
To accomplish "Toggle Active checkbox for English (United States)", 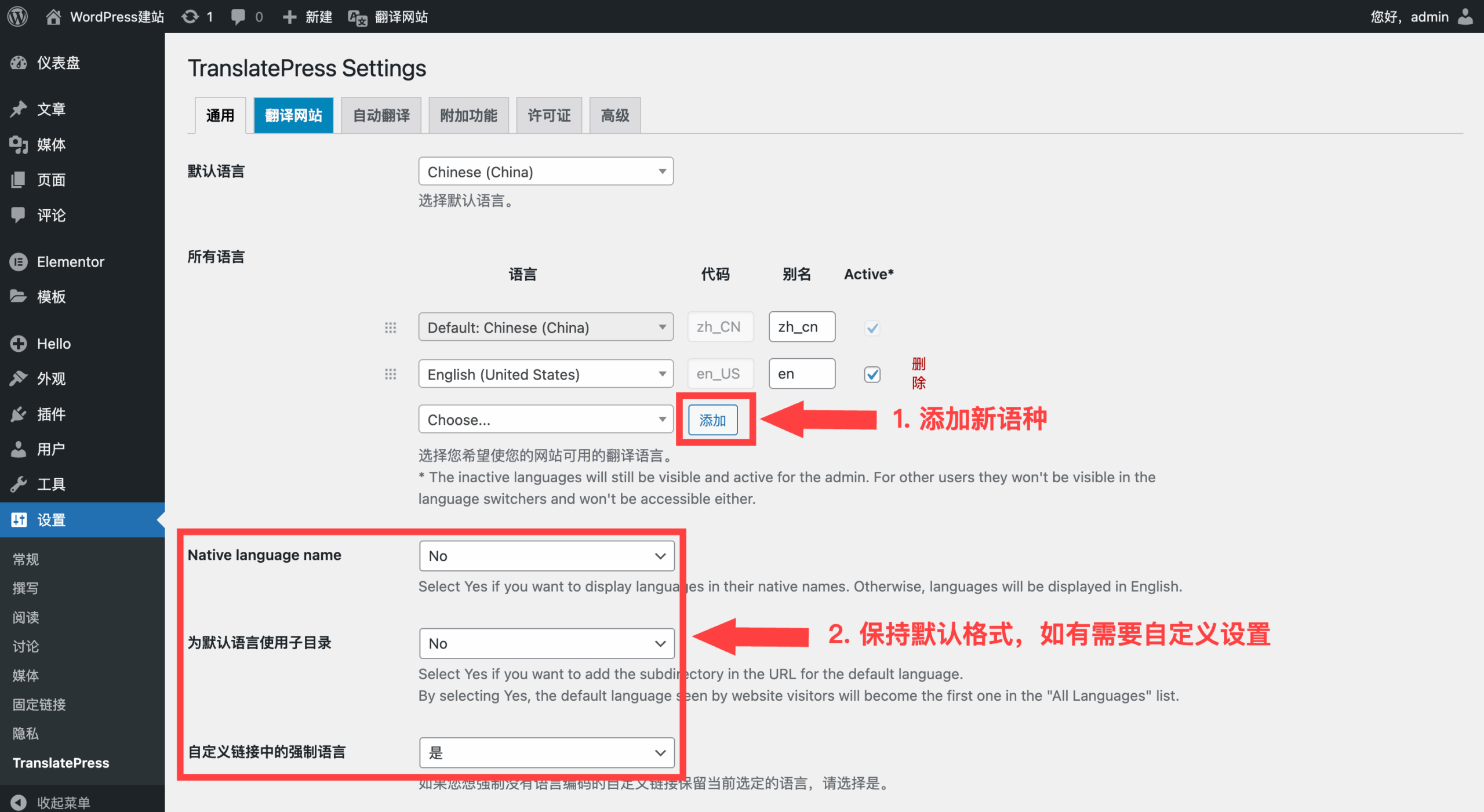I will coord(872,374).
